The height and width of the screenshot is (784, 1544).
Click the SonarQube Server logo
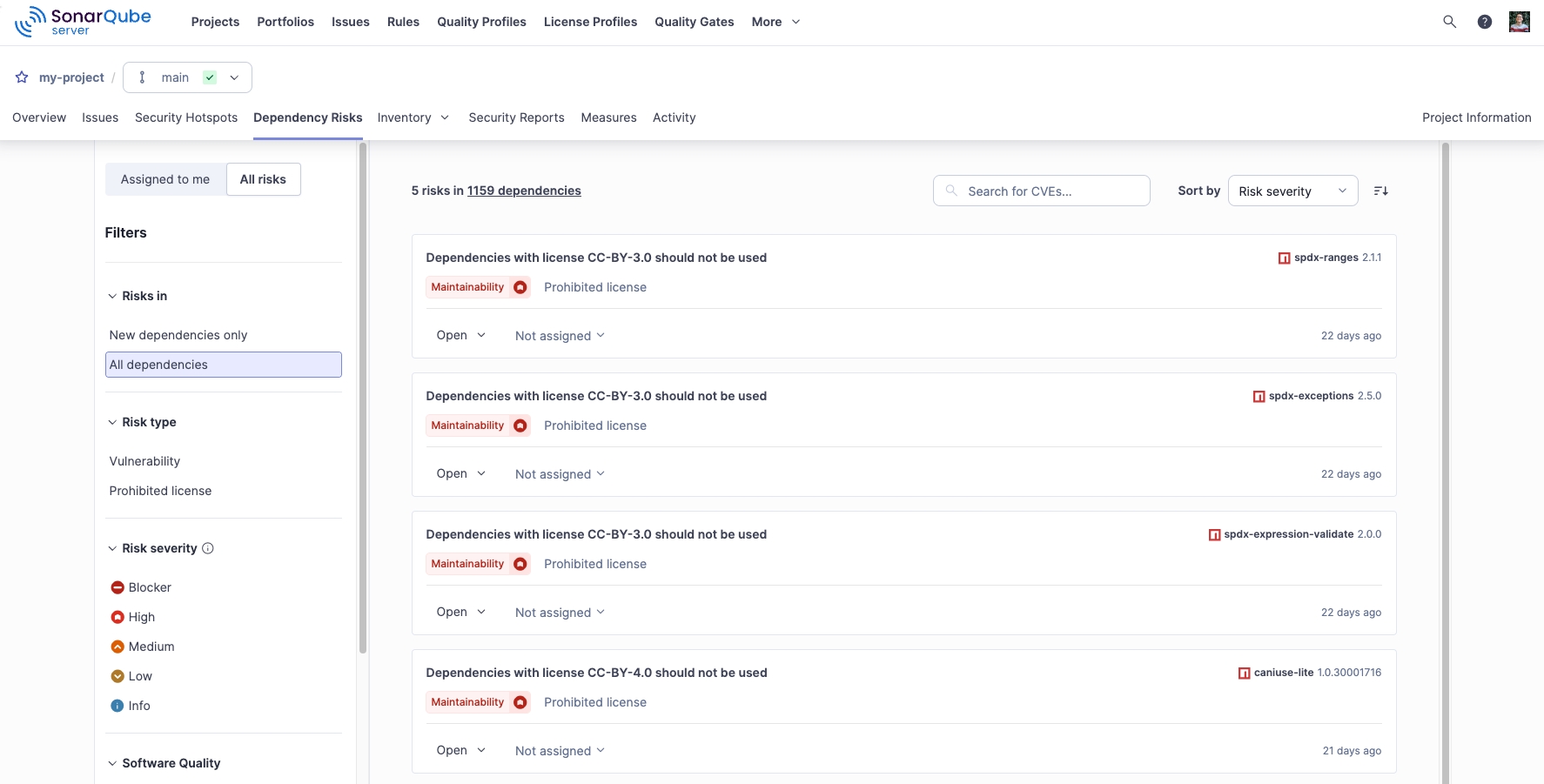pyautogui.click(x=83, y=21)
